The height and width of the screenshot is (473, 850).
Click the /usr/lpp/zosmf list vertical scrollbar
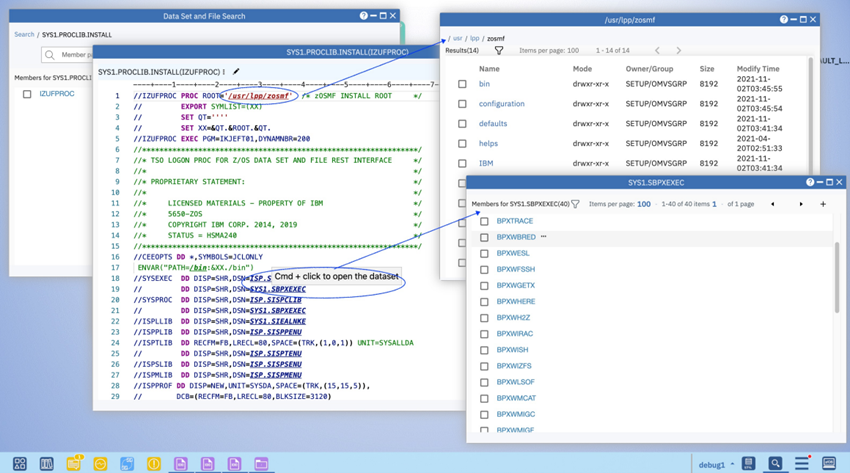[x=810, y=116]
